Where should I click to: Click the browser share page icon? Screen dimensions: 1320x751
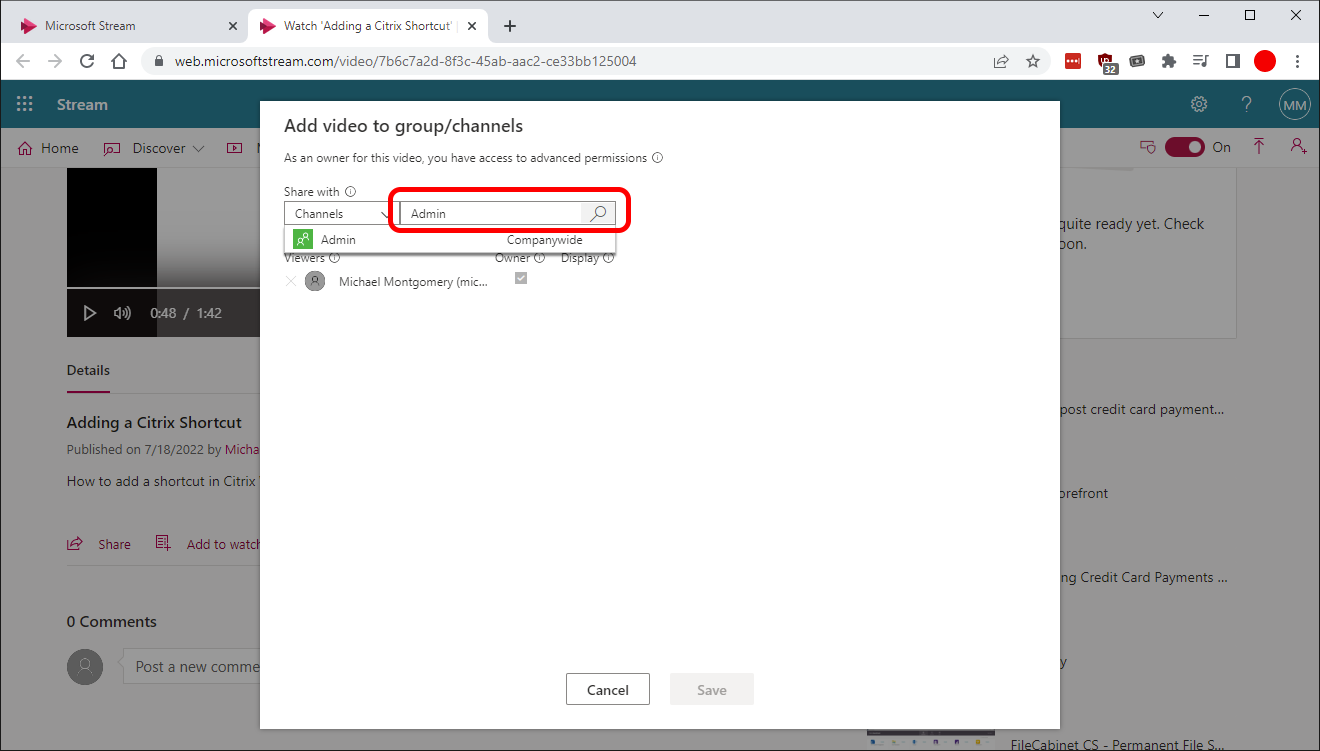click(1001, 62)
